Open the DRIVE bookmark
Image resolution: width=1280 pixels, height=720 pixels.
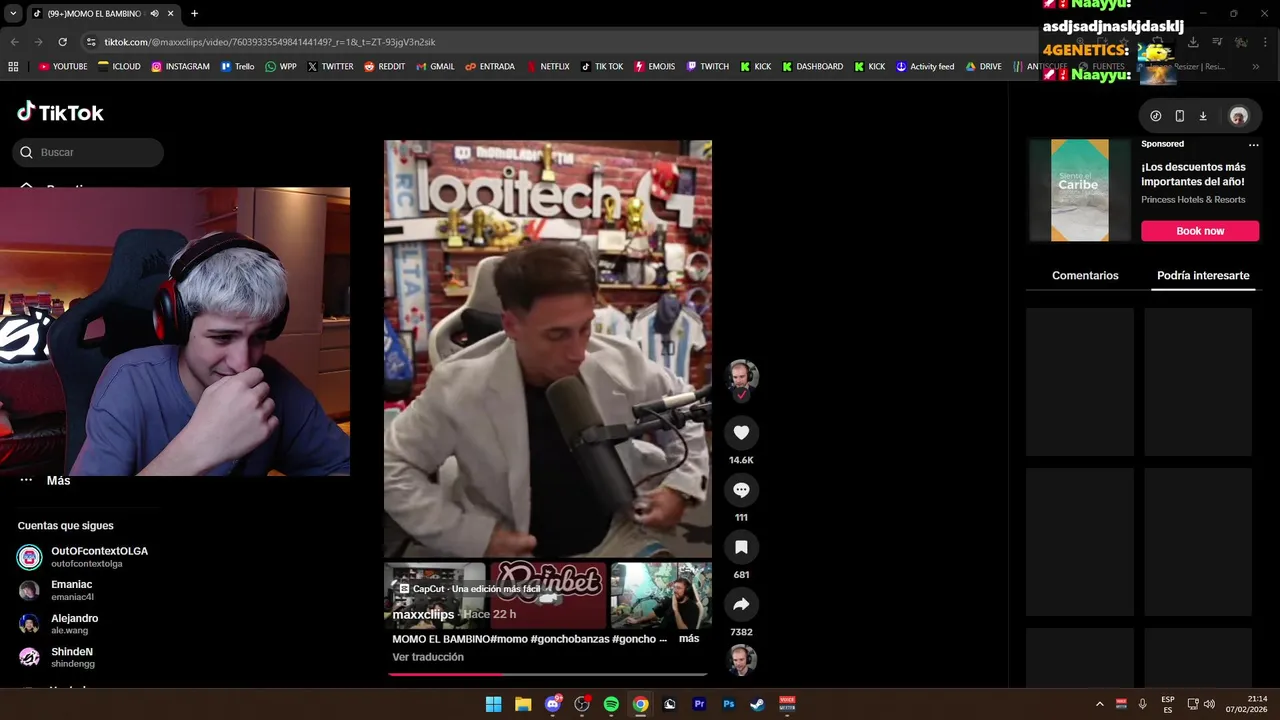983,67
